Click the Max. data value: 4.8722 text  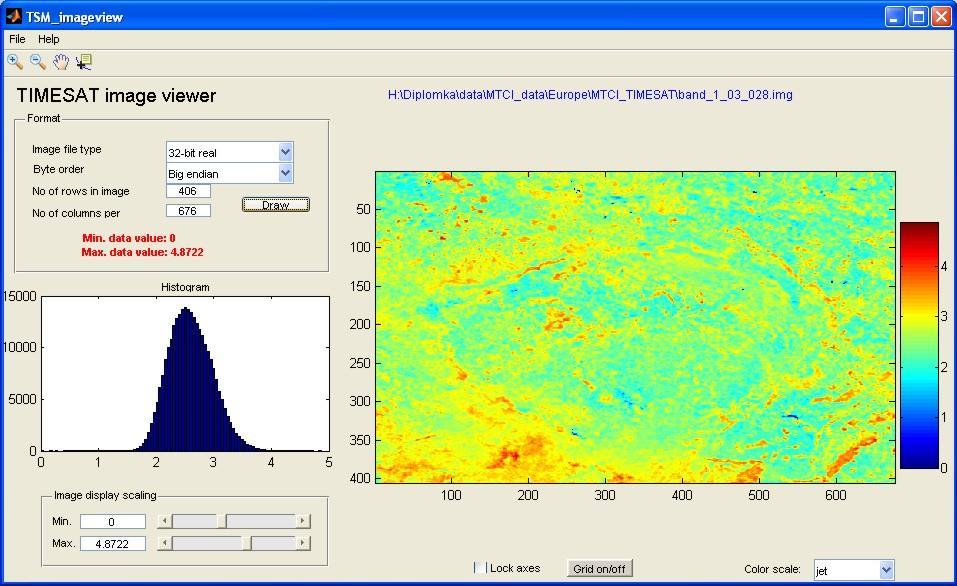click(142, 251)
